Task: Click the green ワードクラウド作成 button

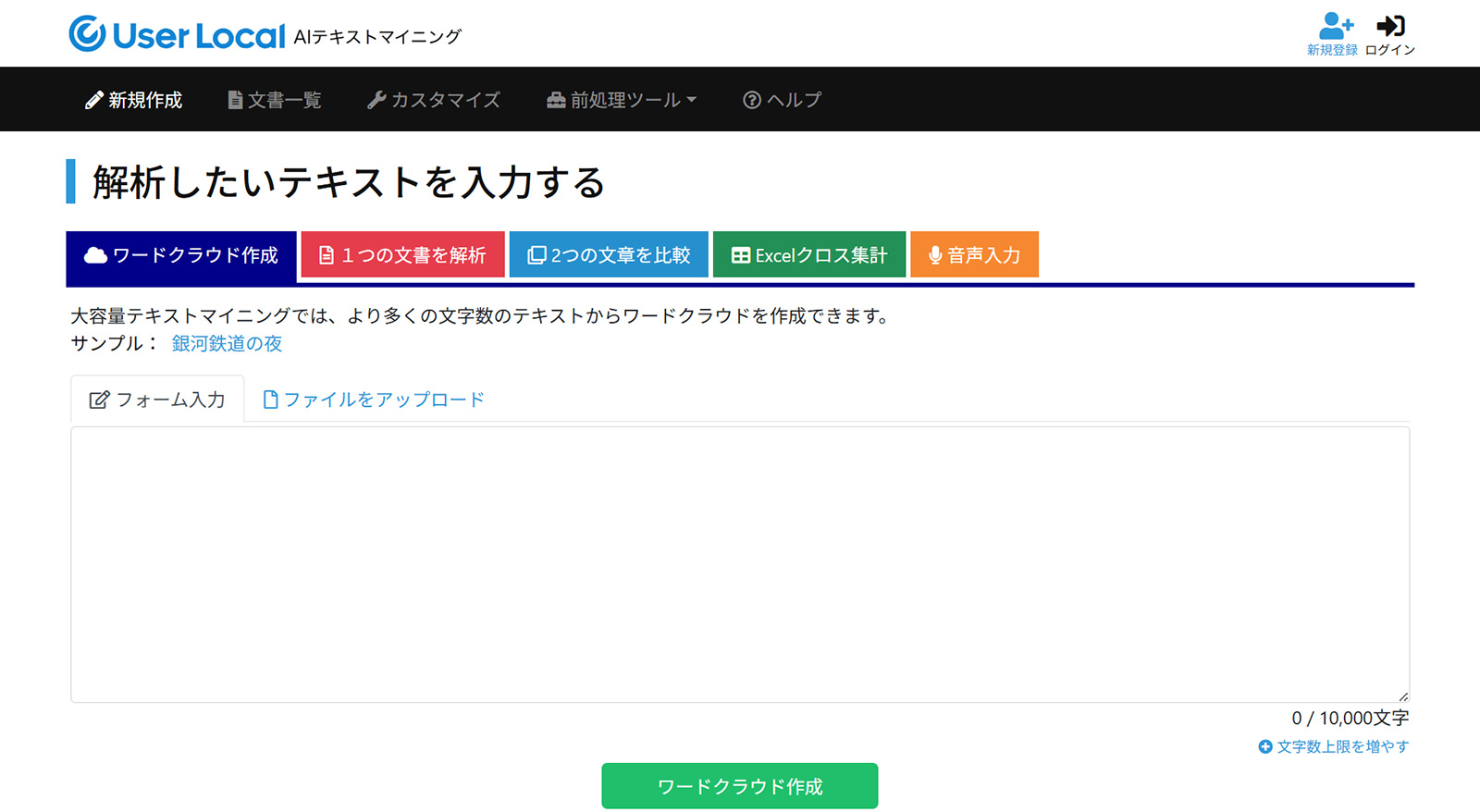Action: (740, 786)
